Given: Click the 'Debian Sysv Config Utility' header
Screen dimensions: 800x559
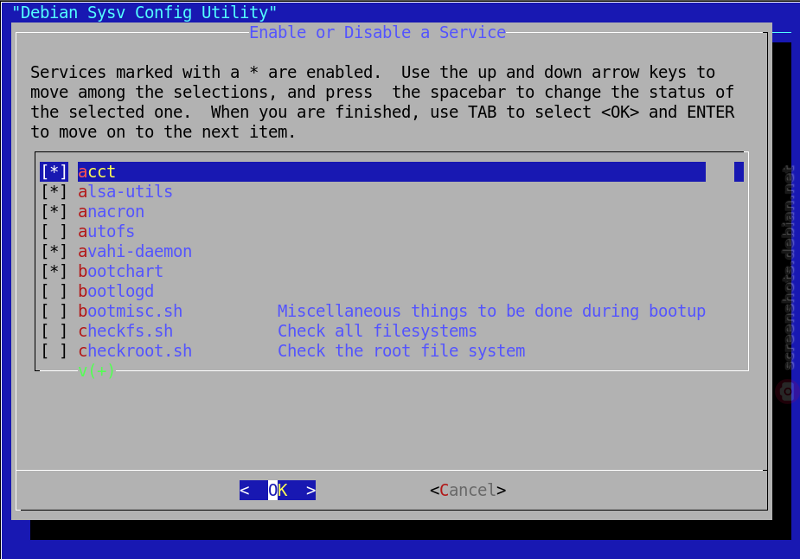Looking at the screenshot, I should [144, 12].
